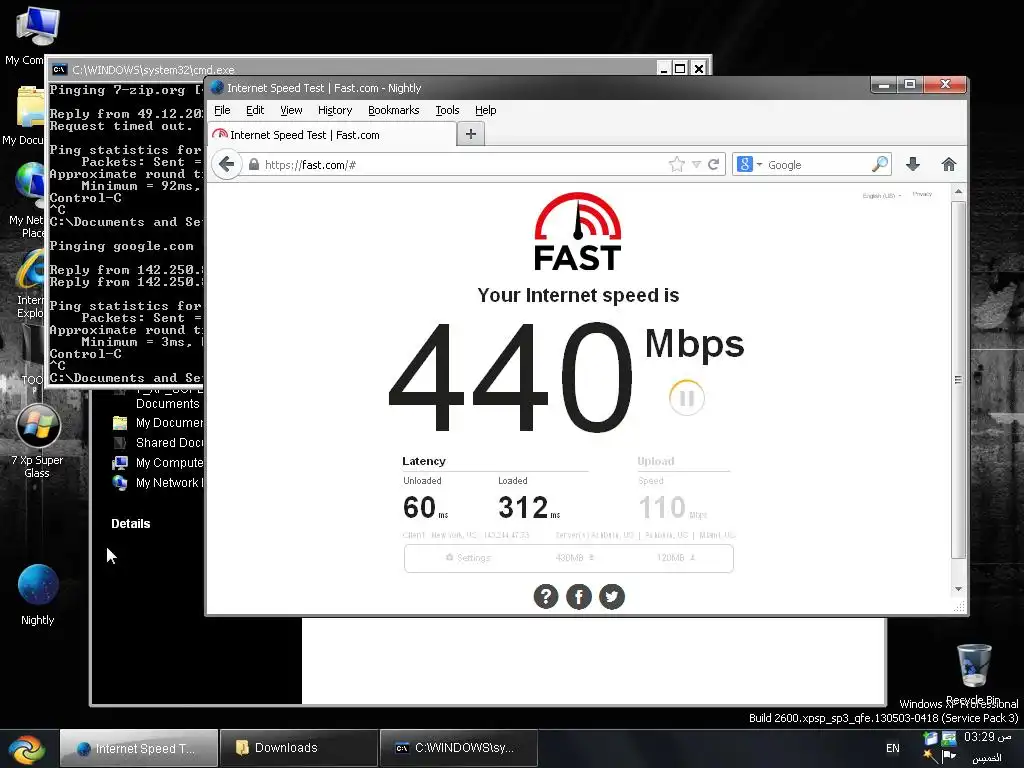Click the system clock showing 03:29

tap(988, 737)
